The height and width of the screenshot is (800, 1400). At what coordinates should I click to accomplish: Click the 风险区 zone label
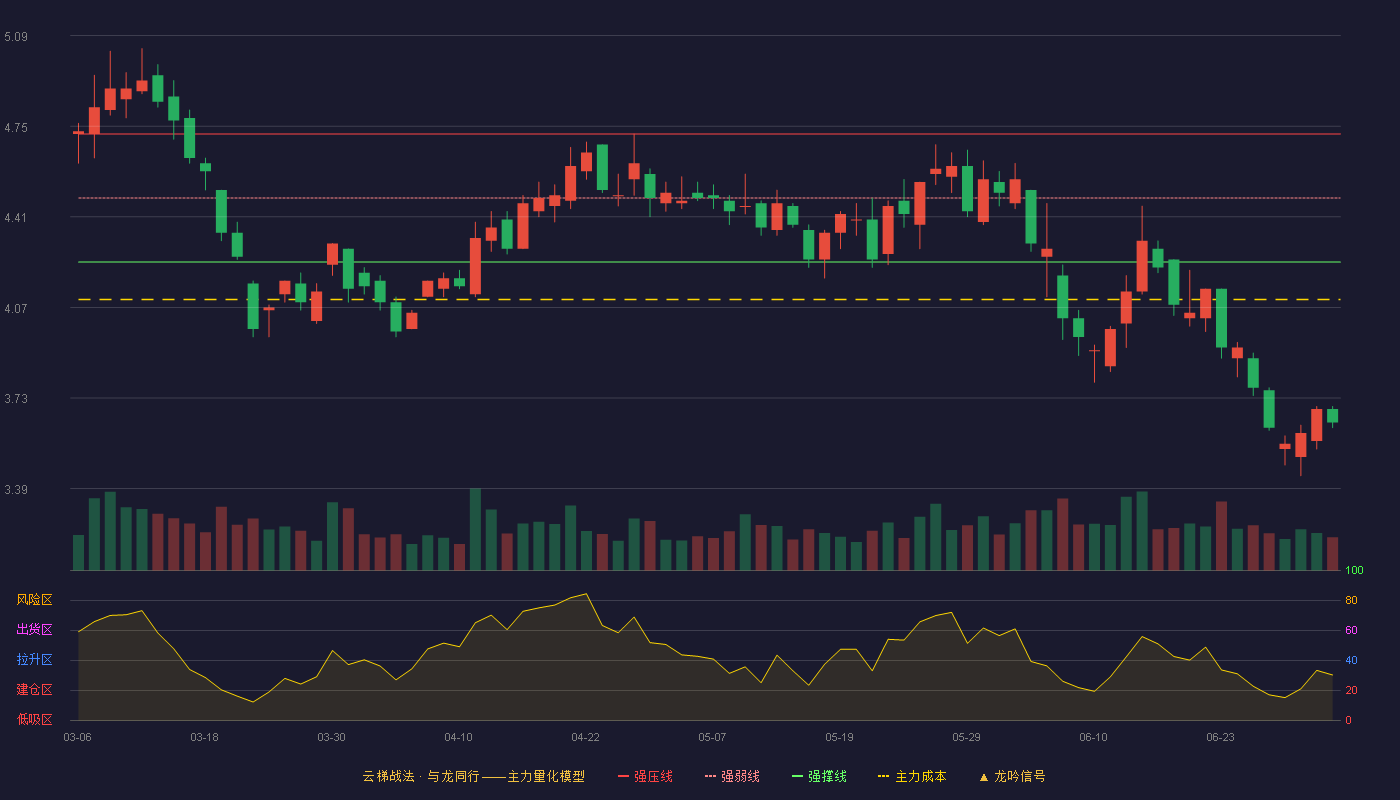[x=34, y=600]
